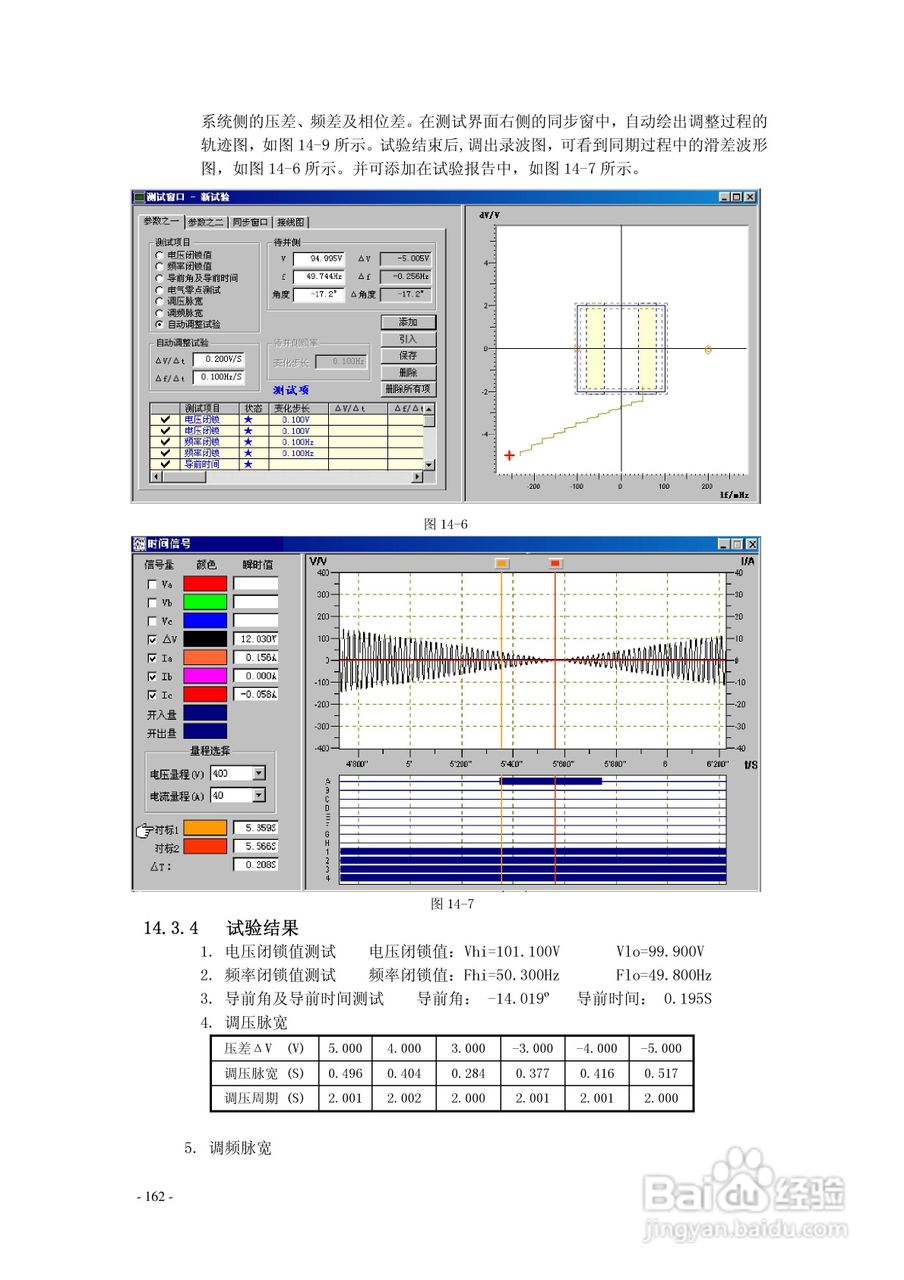Pick the 调频脉宽 radio button
This screenshot has height=1280, width=904.
[x=159, y=313]
